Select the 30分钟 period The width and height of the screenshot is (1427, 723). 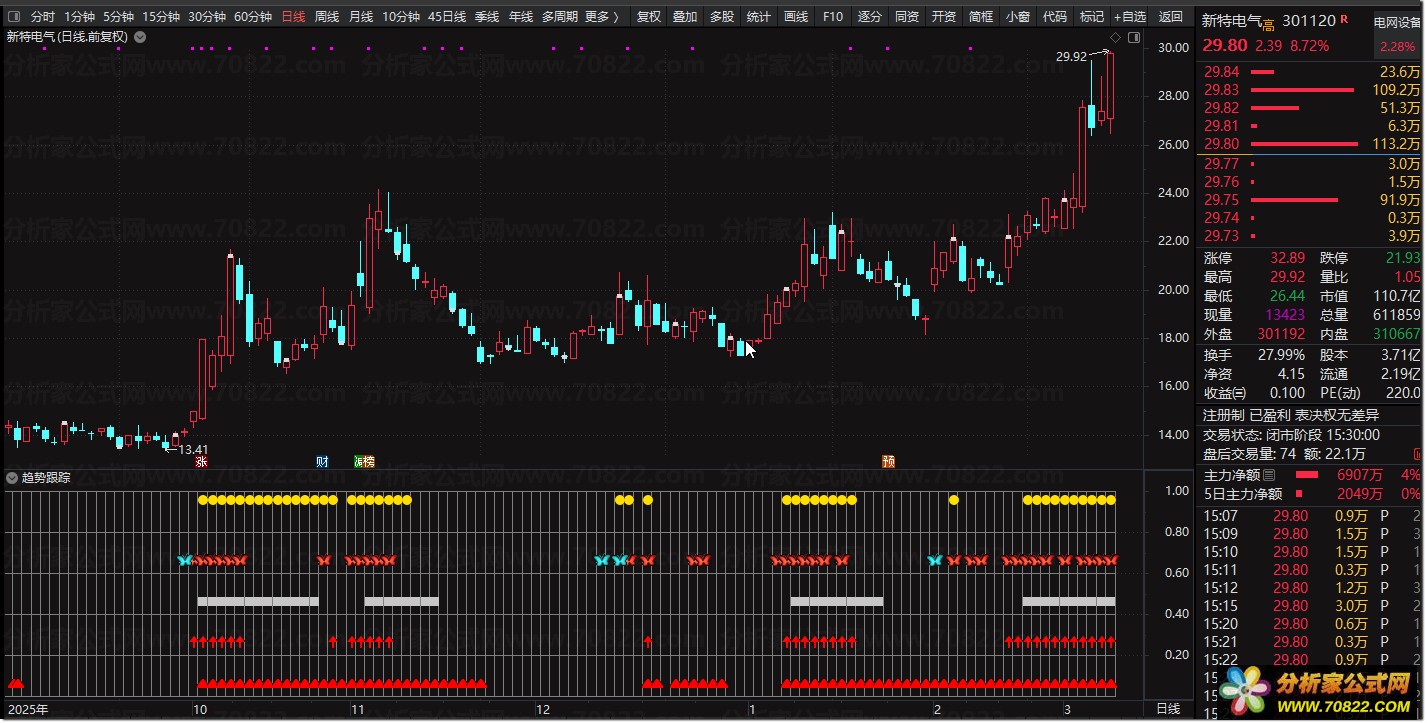point(207,17)
